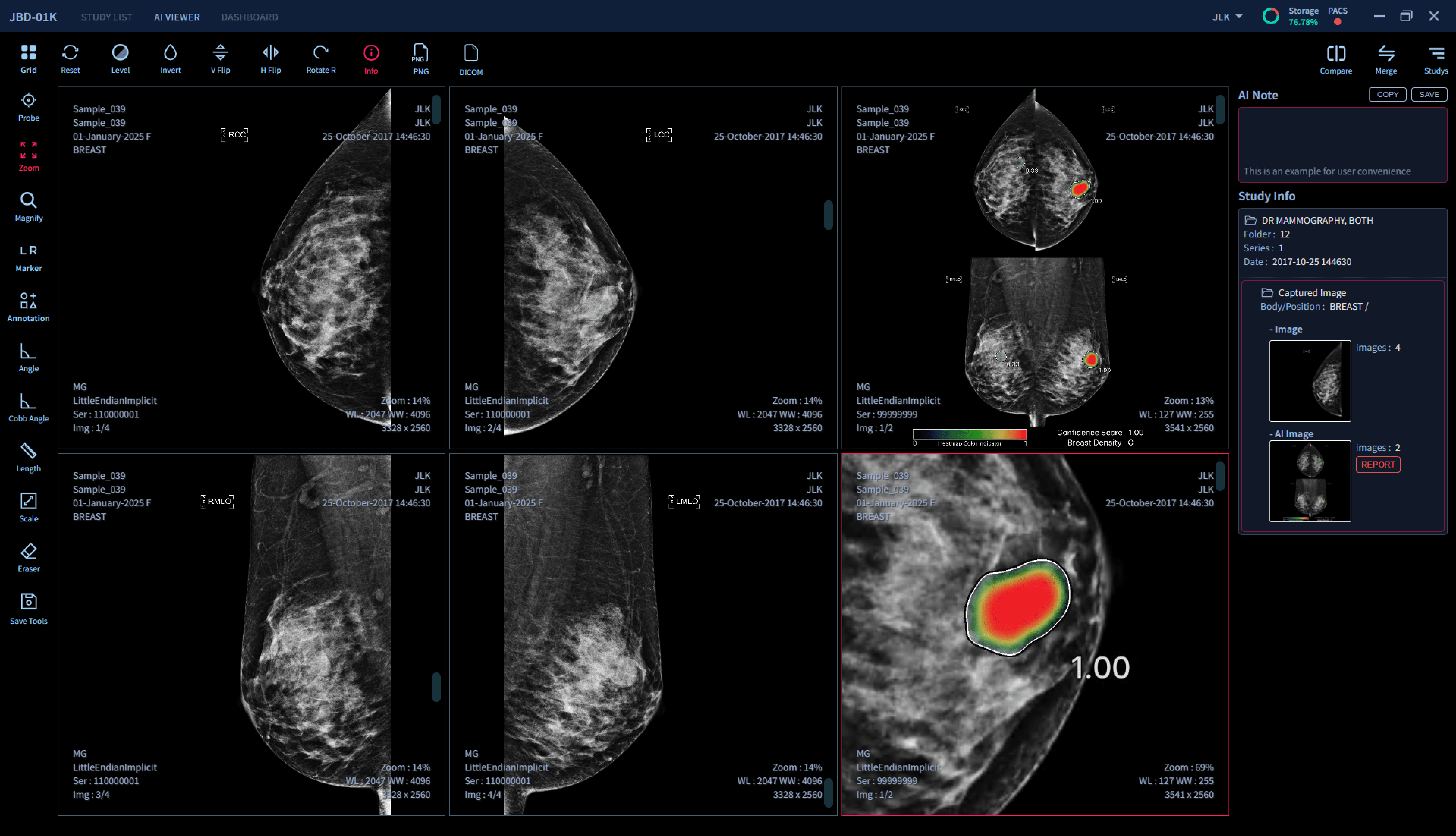Click the heatmap color indicator bar
The image size is (1456, 836).
969,434
